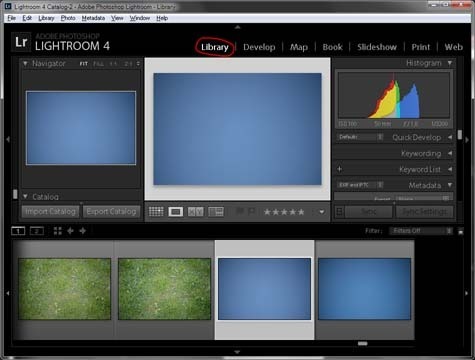Collapse the Navigator panel
This screenshot has height=360, width=475.
coord(25,63)
